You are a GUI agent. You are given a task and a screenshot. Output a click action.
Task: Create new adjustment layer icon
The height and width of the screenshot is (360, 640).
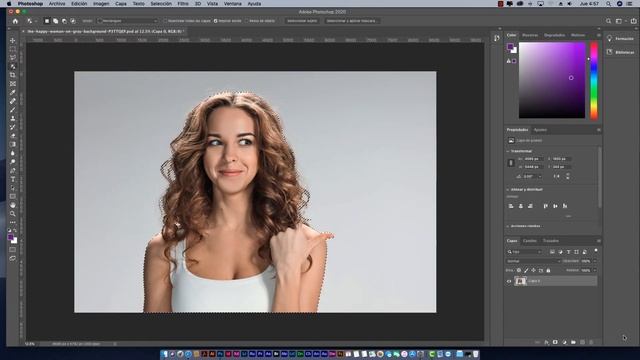[x=564, y=342]
